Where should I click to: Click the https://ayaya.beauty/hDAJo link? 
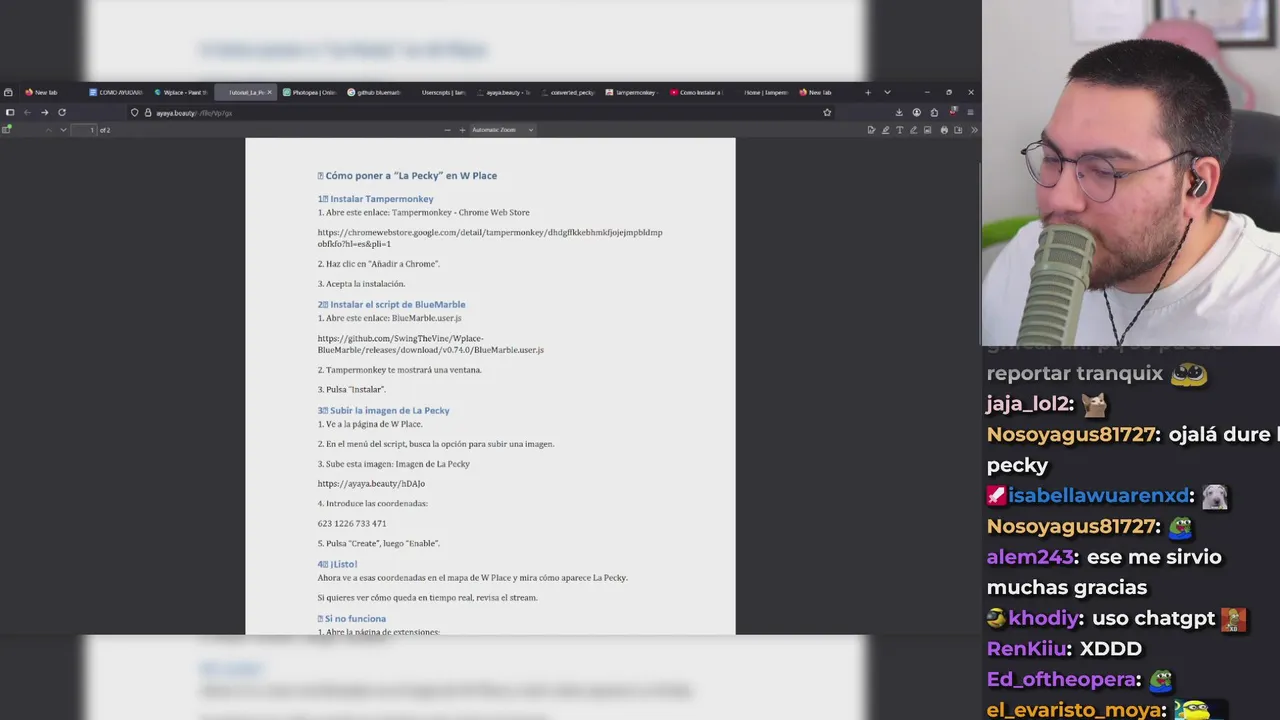(371, 484)
